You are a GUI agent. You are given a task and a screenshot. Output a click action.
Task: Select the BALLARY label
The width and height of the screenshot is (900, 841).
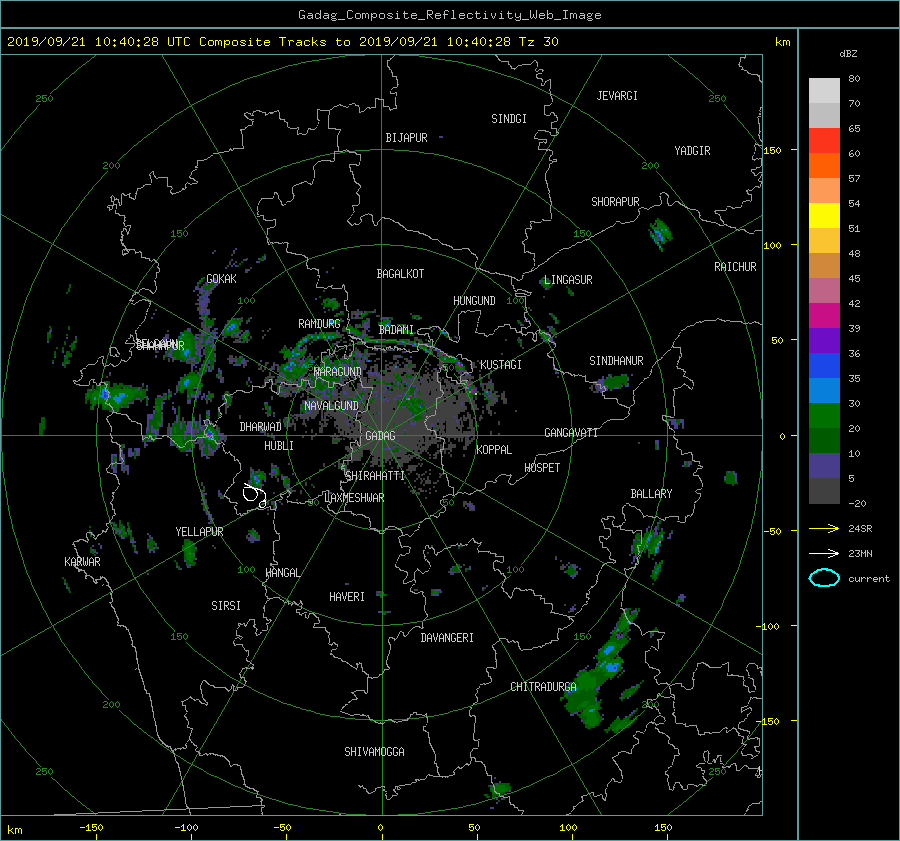[x=651, y=494]
